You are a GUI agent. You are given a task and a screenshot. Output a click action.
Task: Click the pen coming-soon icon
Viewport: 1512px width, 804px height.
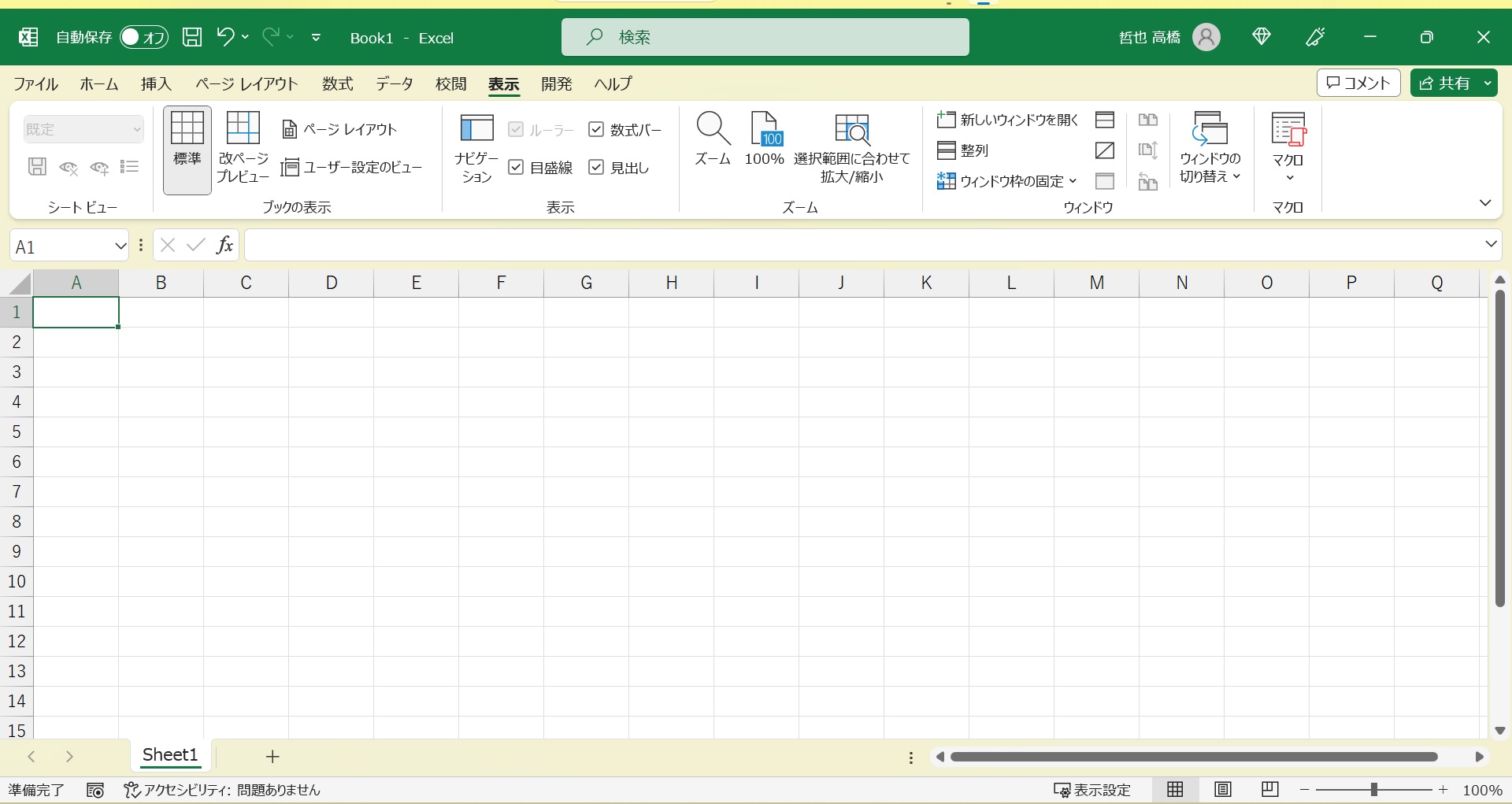[x=1315, y=37]
